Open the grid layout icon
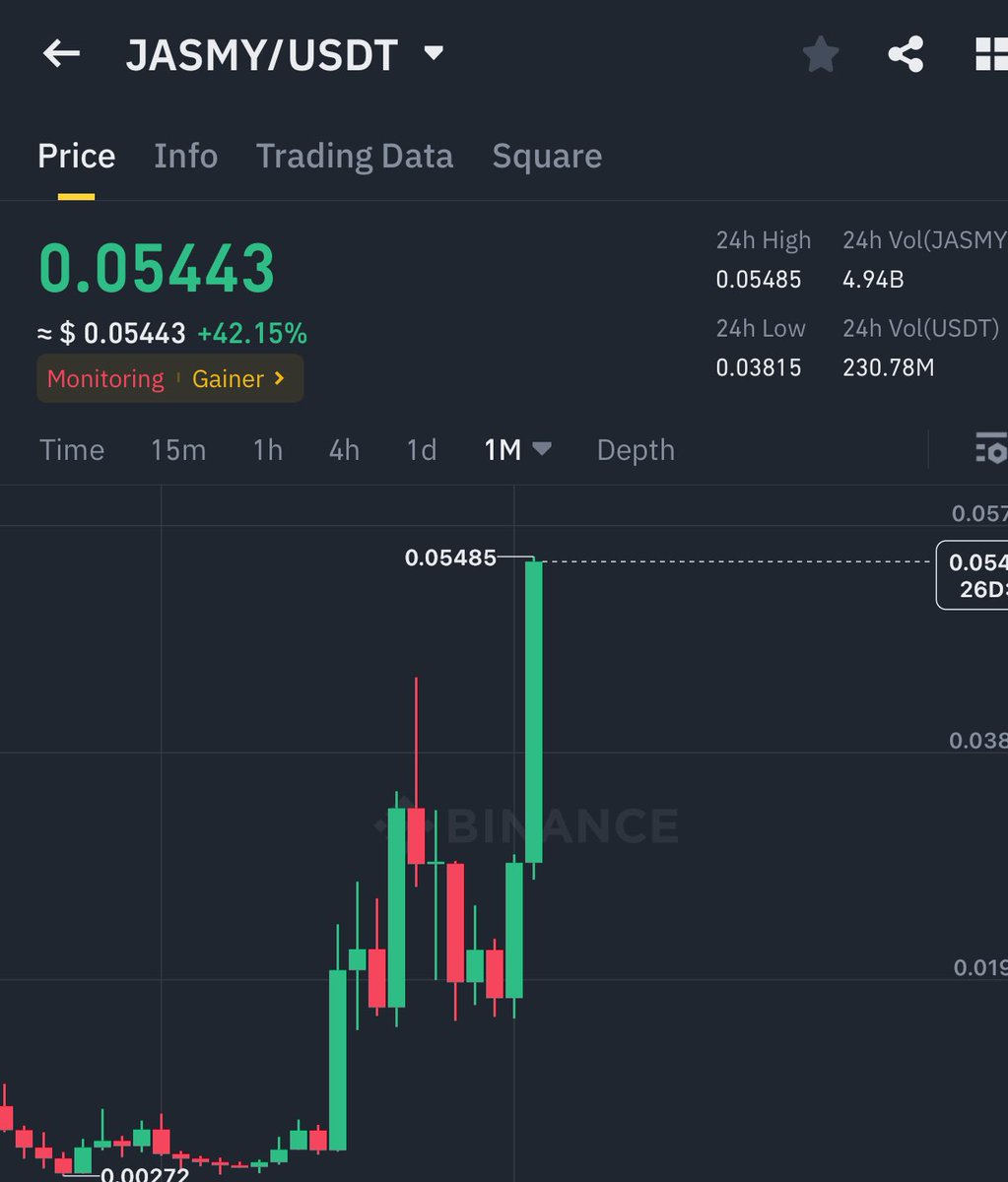Viewport: 1008px width, 1182px height. click(x=989, y=54)
